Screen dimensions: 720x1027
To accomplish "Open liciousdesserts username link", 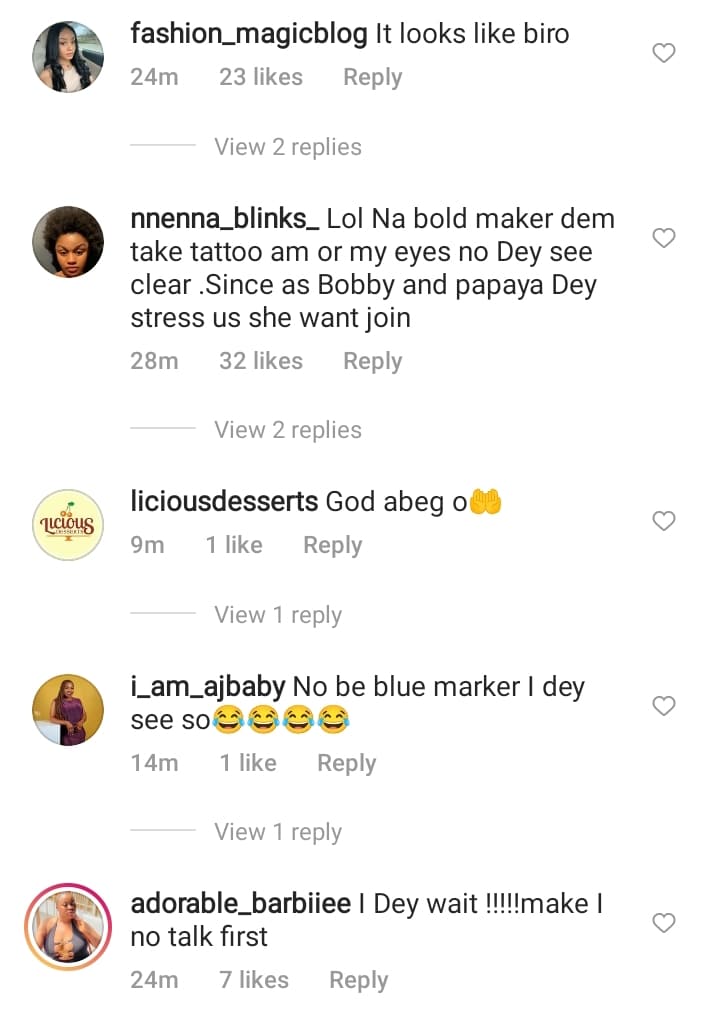I will [224, 502].
